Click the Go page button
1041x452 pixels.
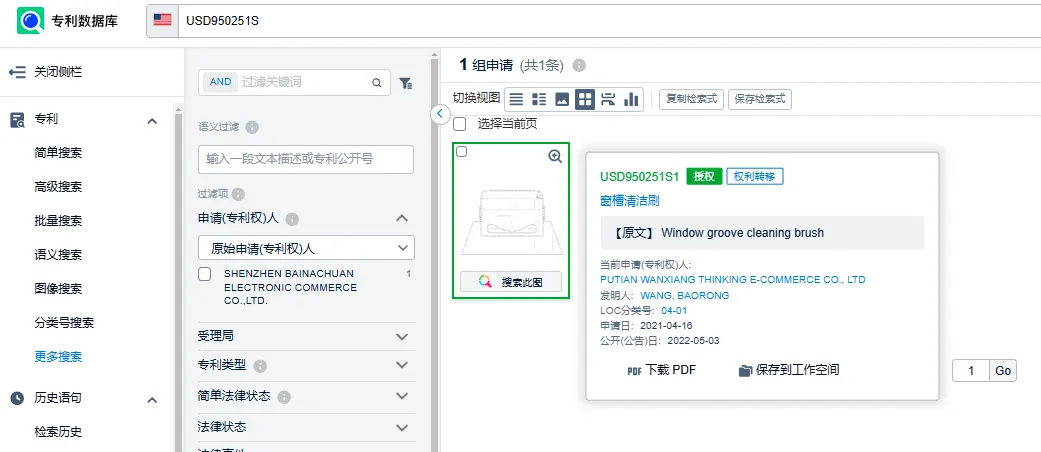1003,370
